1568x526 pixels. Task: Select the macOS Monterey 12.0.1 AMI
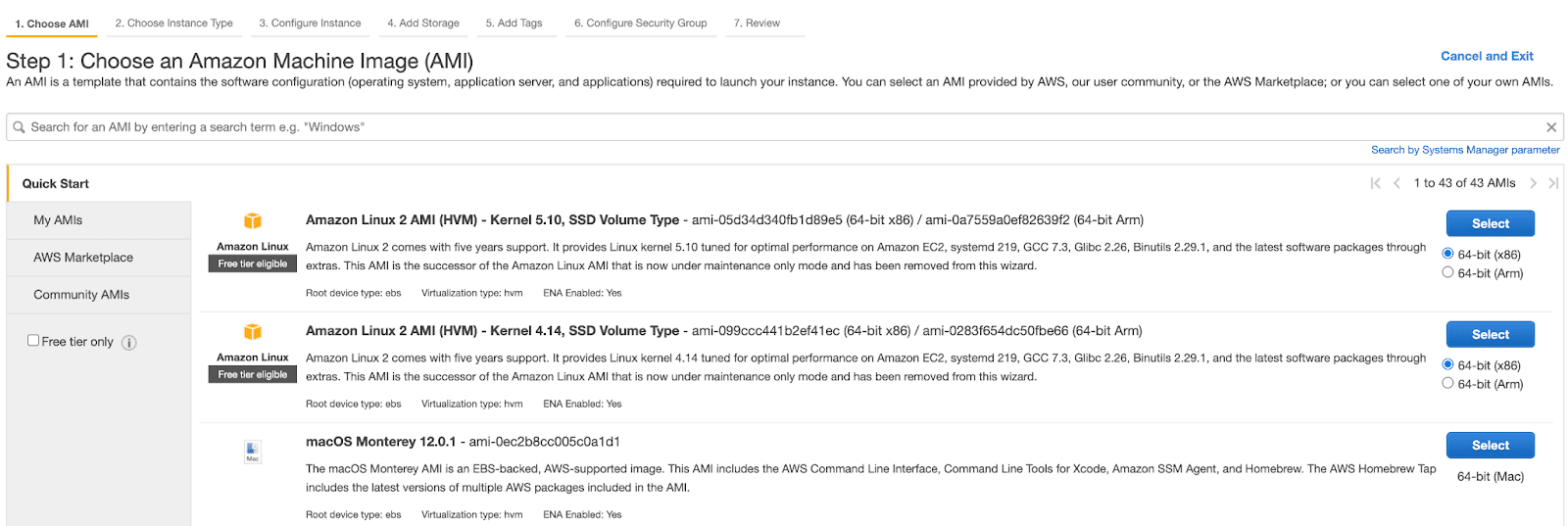tap(1490, 445)
